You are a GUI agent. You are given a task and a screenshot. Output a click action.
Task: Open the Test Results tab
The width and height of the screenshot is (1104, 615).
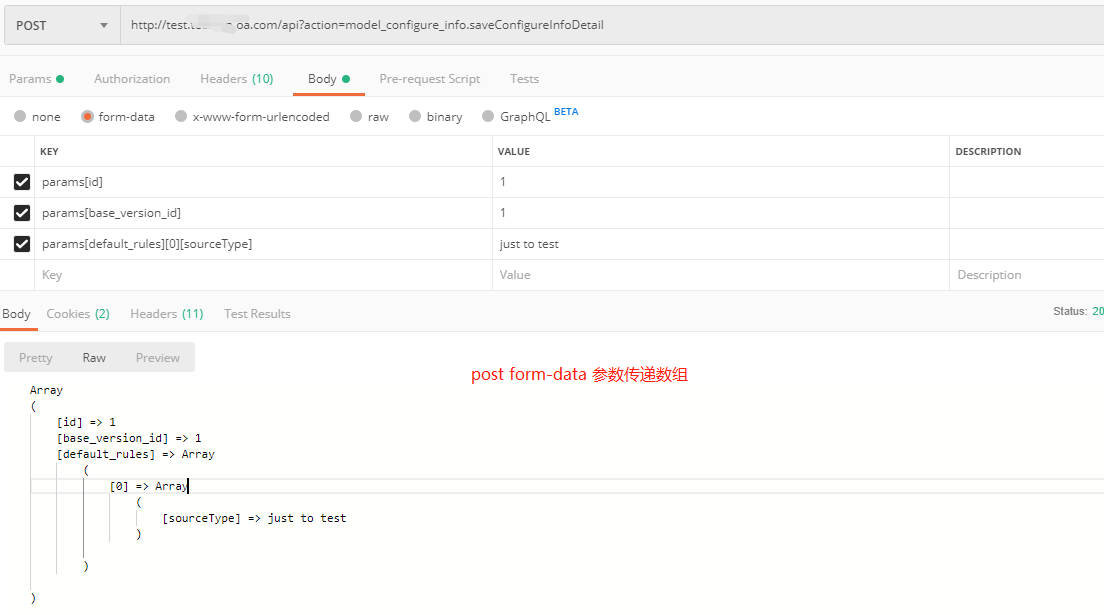point(256,313)
